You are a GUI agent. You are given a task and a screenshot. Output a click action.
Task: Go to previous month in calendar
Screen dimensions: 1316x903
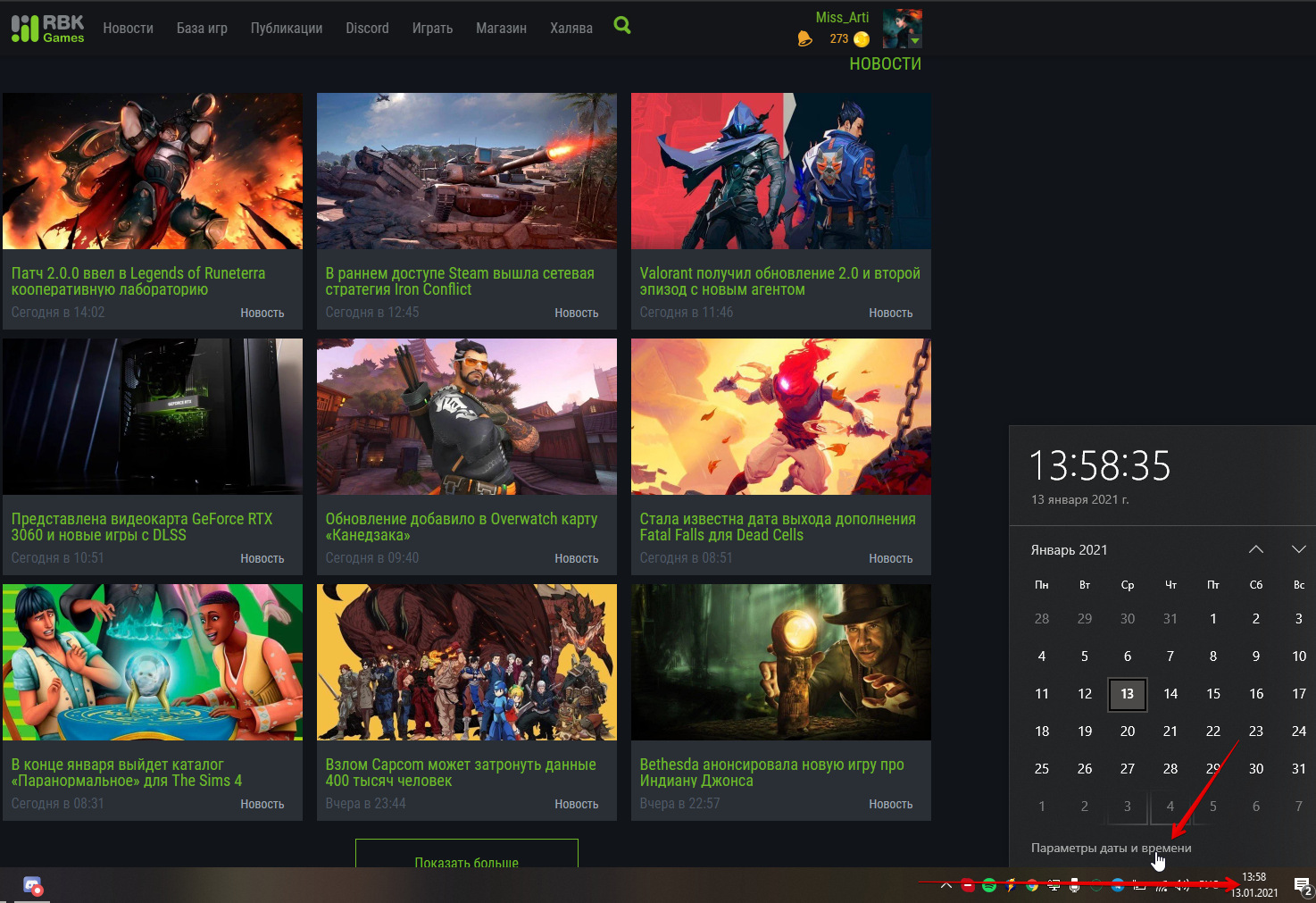[1256, 549]
